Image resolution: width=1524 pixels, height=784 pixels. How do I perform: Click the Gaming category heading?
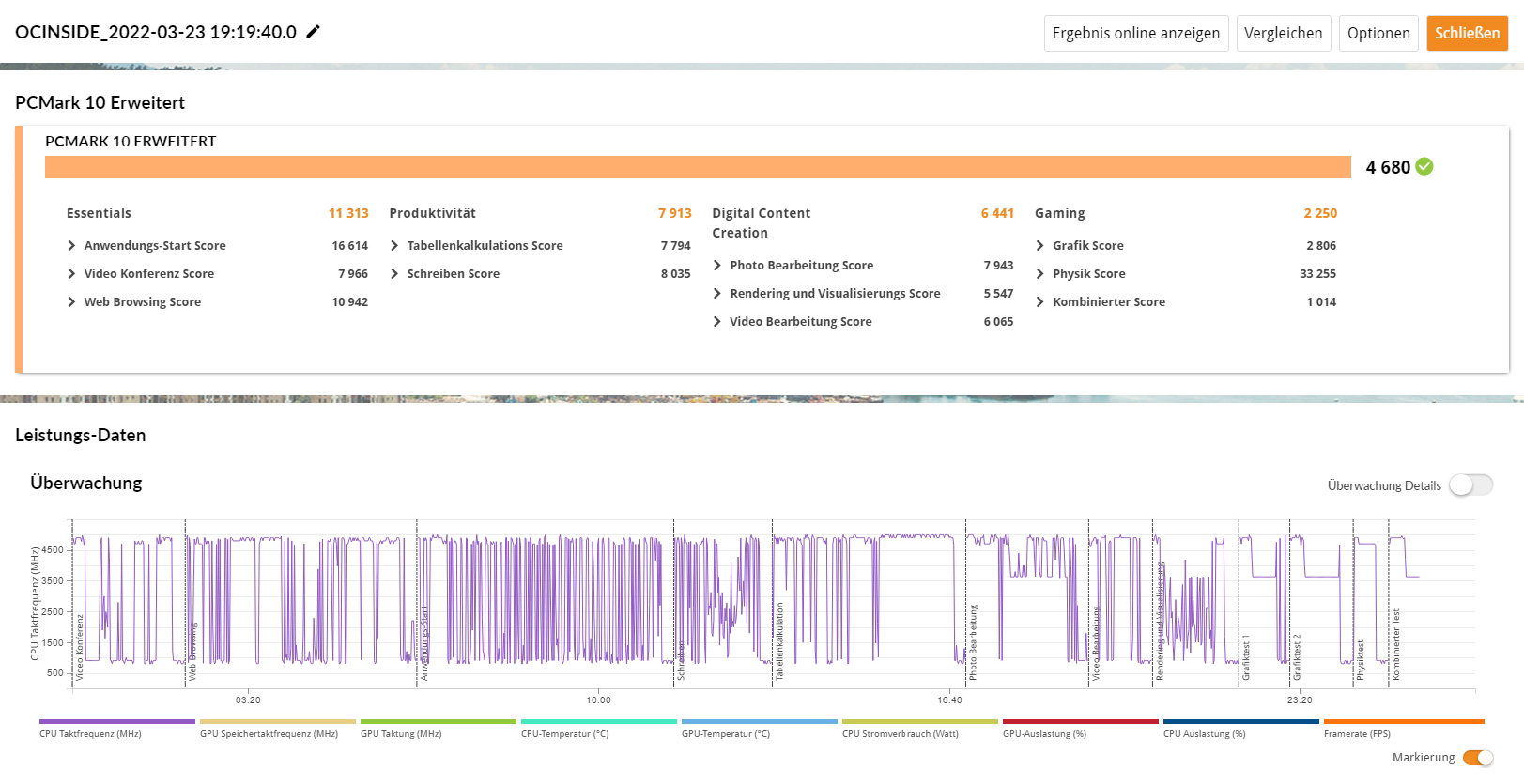[x=1059, y=213]
